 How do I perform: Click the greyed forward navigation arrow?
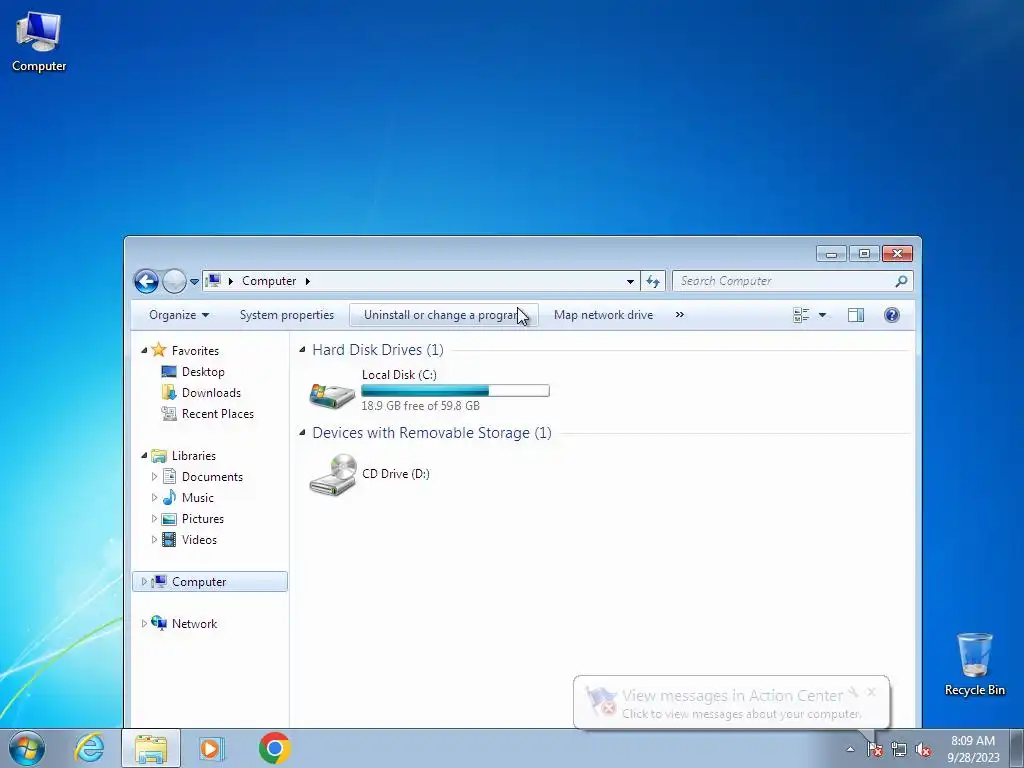click(174, 281)
